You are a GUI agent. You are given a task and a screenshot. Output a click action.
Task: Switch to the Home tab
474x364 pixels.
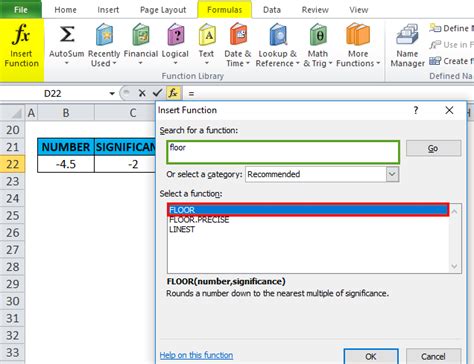click(65, 10)
